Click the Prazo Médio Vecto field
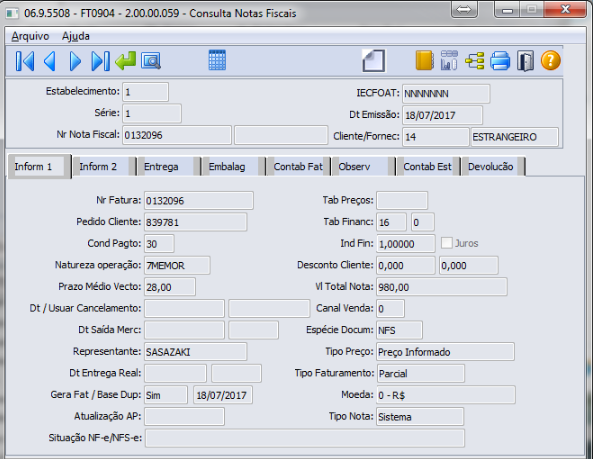593x459 pixels. point(170,287)
